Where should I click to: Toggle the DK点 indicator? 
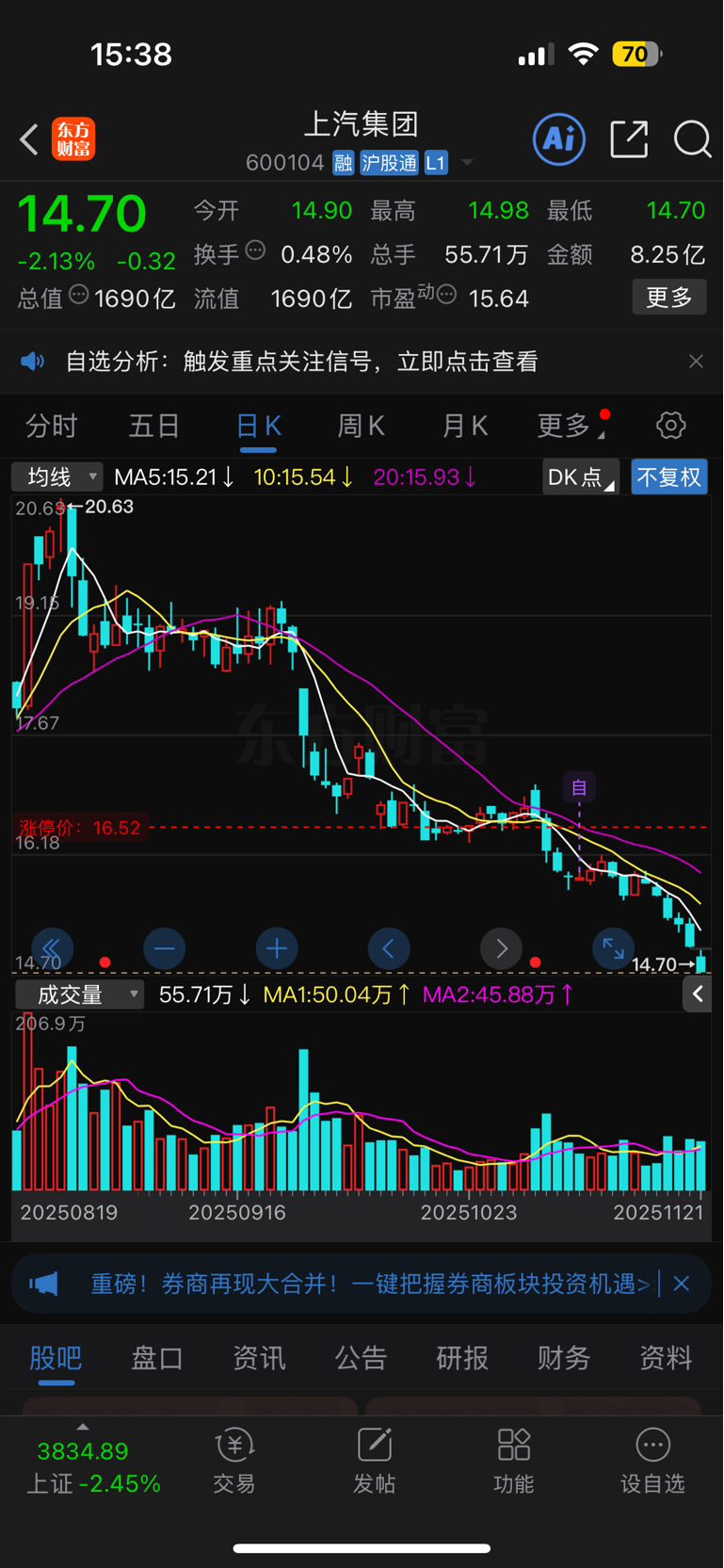[580, 477]
